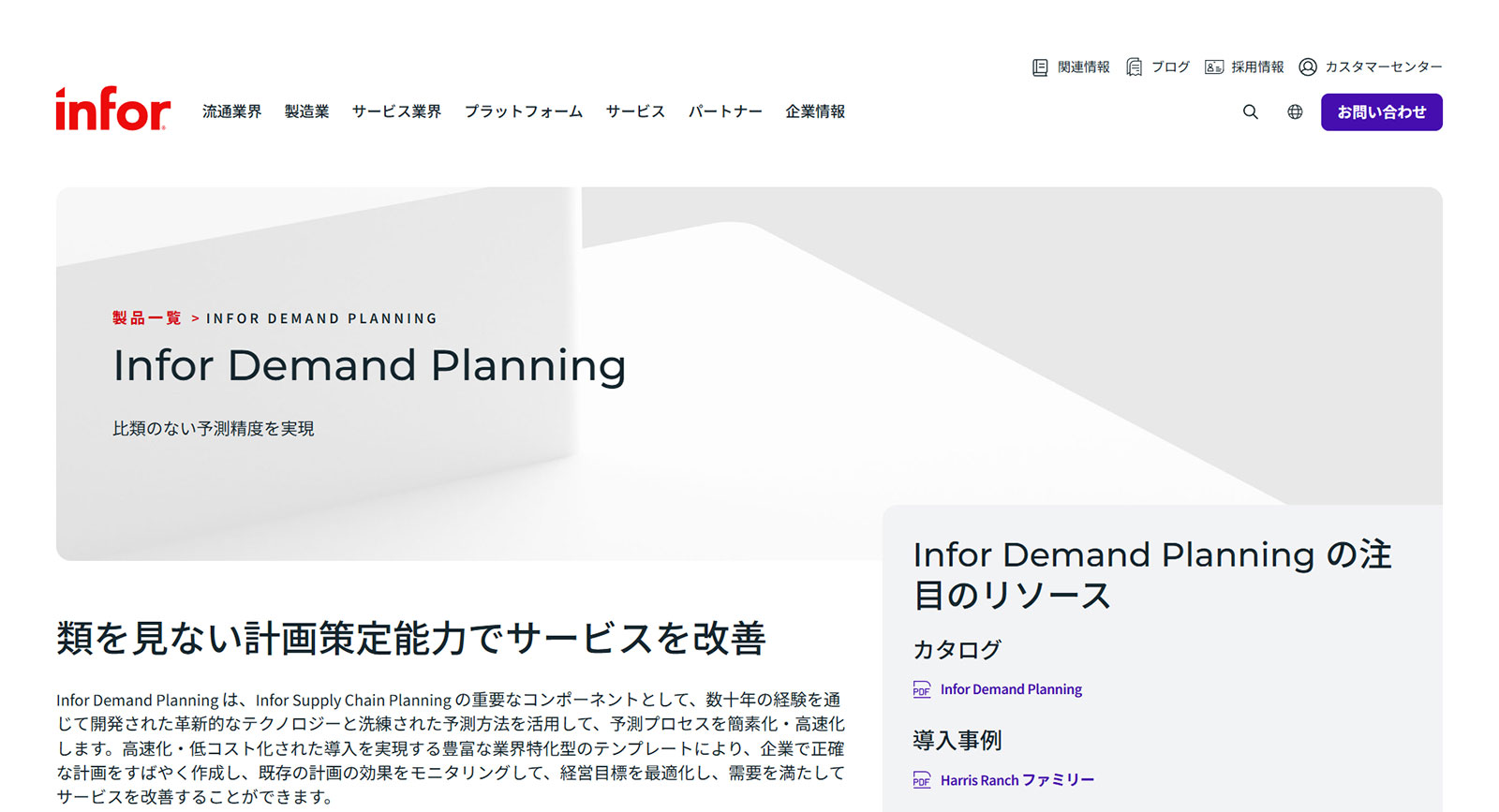
Task: Open the カスタマーセンター link
Action: [1383, 67]
